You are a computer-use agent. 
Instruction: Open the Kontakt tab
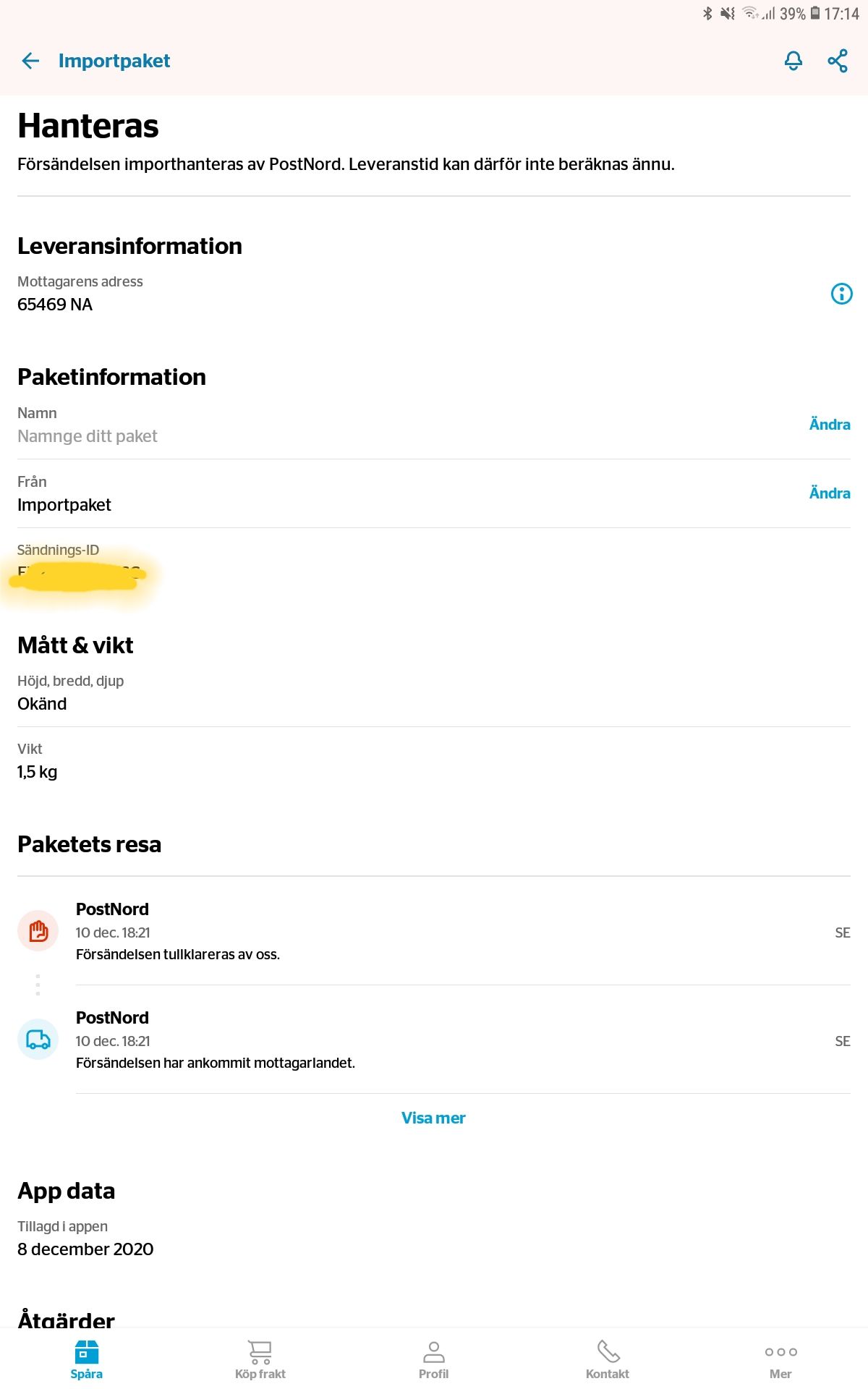click(608, 1359)
